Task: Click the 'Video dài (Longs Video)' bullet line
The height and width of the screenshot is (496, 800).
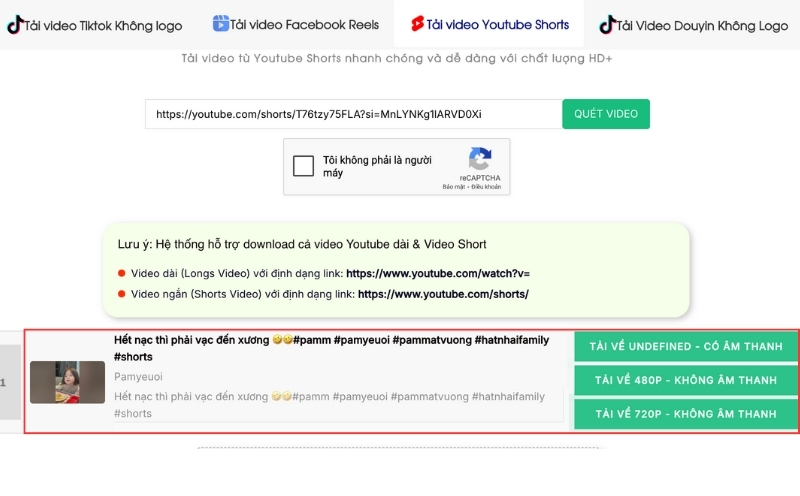Action: 330,274
